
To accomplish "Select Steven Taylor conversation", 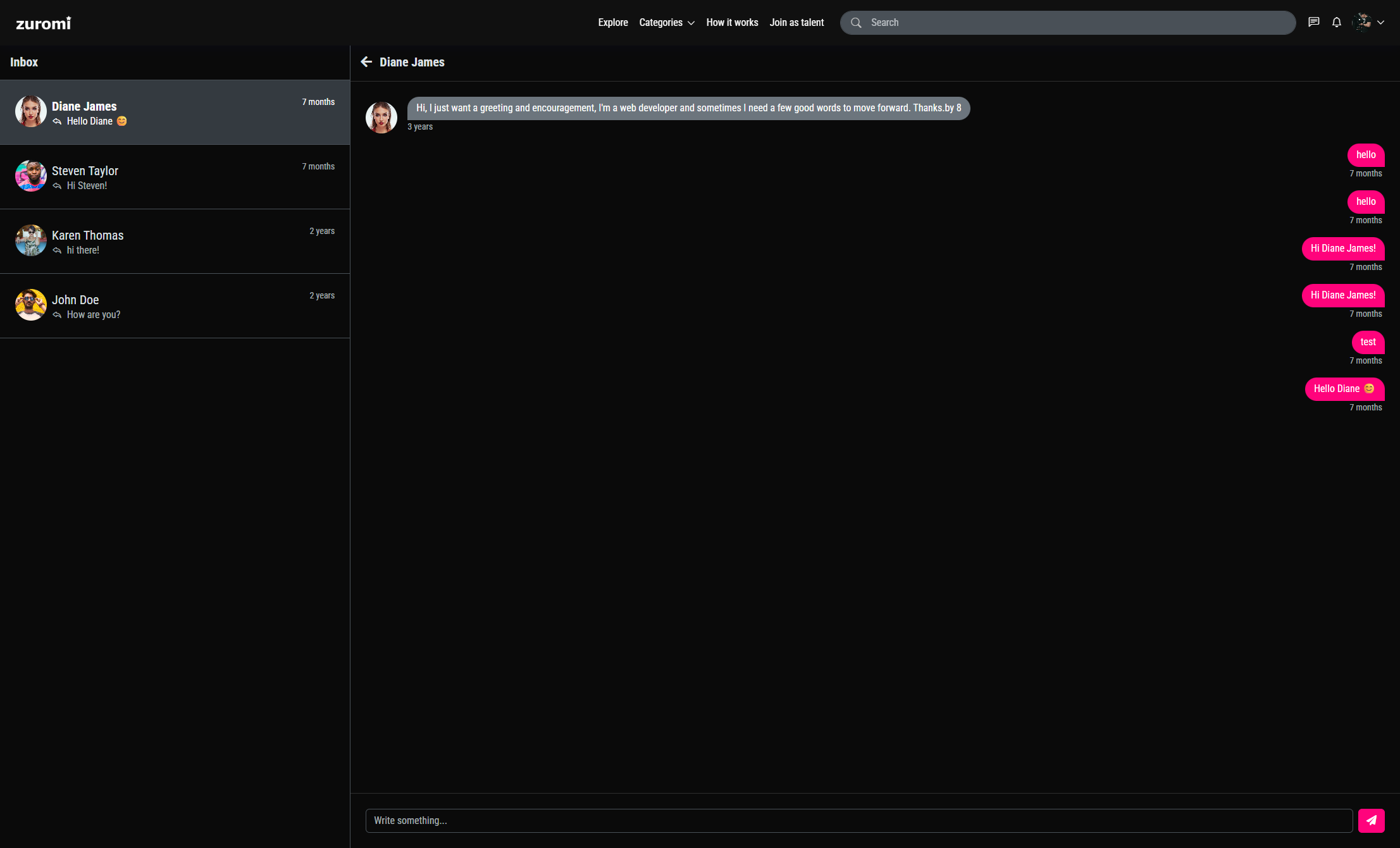I will click(x=175, y=176).
